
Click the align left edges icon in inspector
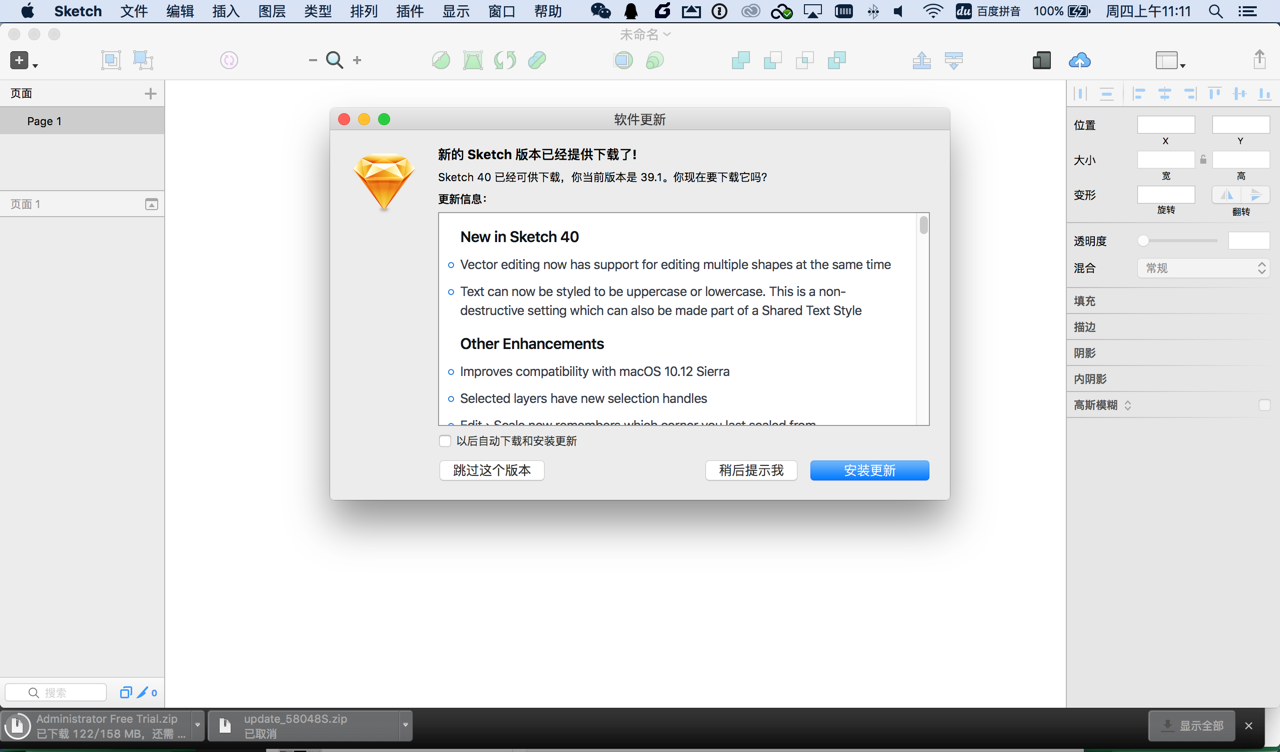(x=1139, y=93)
